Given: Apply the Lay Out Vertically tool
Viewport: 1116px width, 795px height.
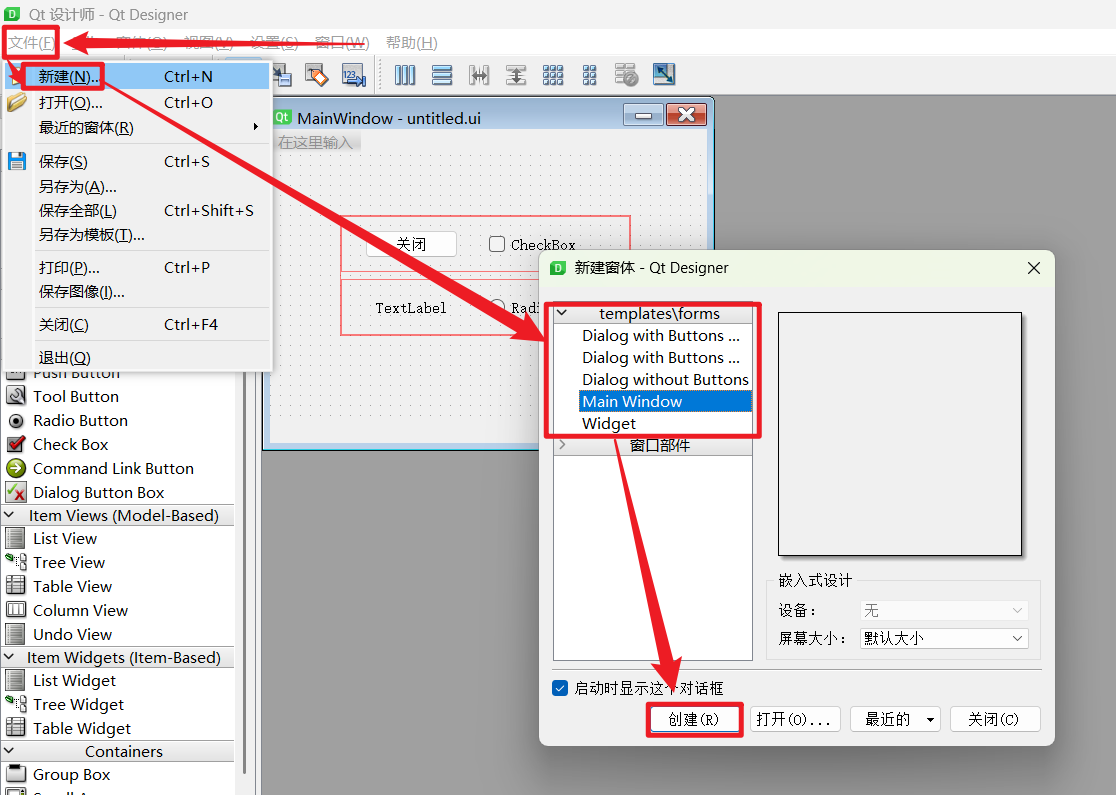Looking at the screenshot, I should point(442,75).
